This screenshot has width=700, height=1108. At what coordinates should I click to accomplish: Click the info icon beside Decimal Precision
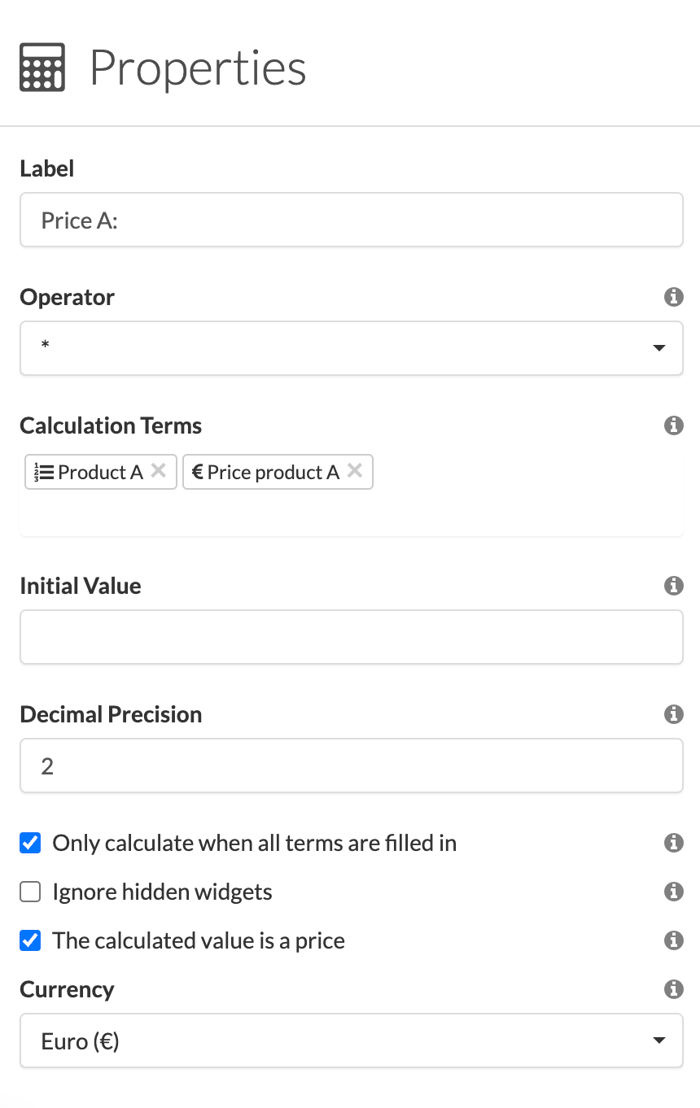[674, 714]
